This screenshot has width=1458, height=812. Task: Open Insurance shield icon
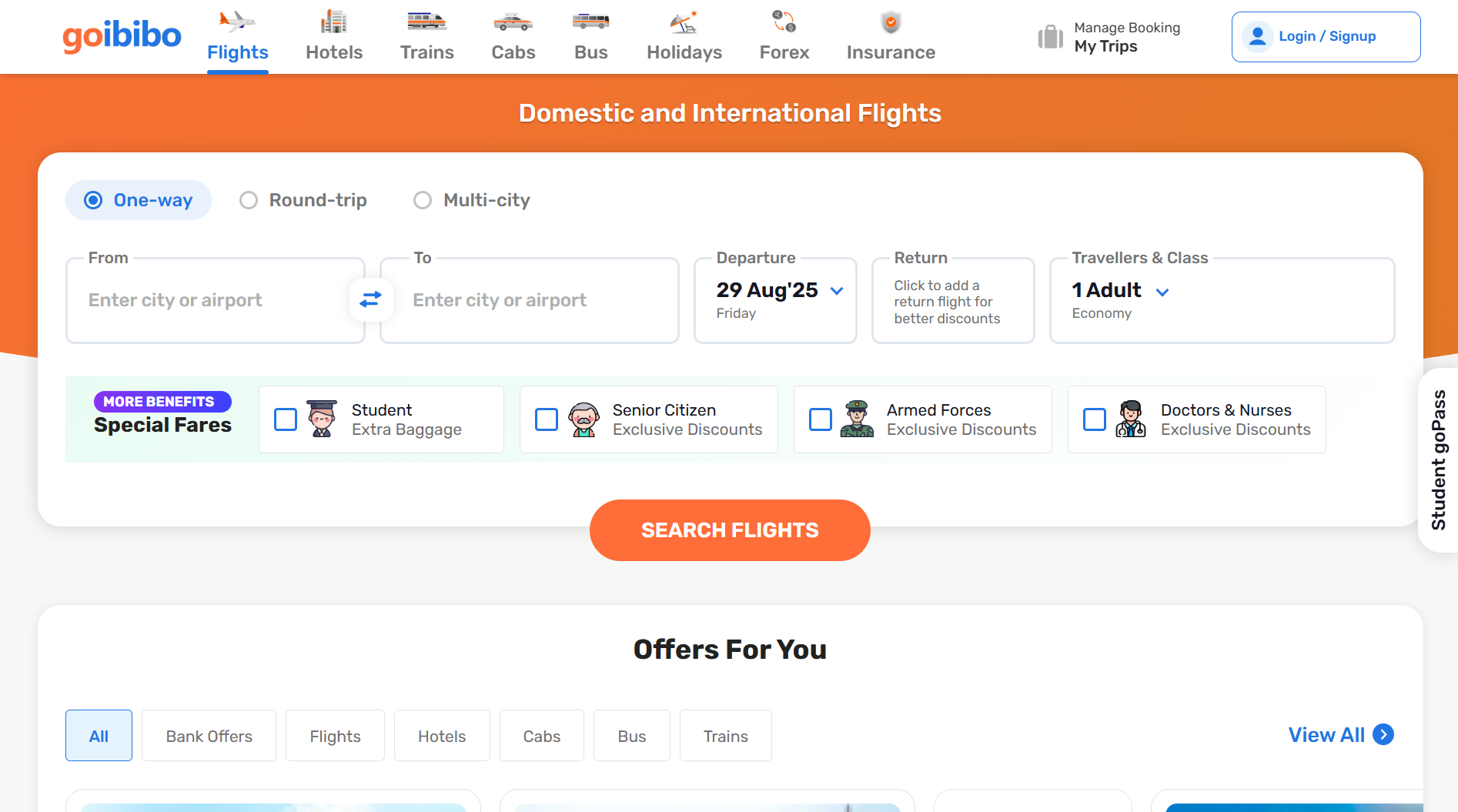pos(891,22)
